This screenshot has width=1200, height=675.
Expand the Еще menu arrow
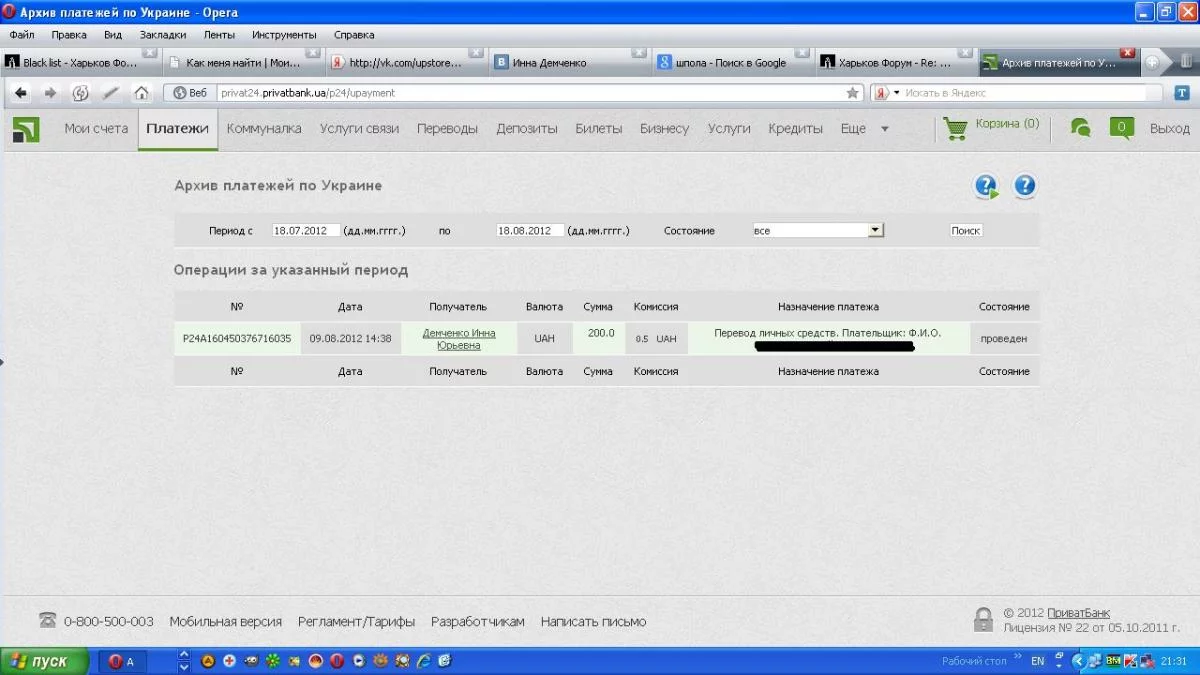tap(884, 129)
